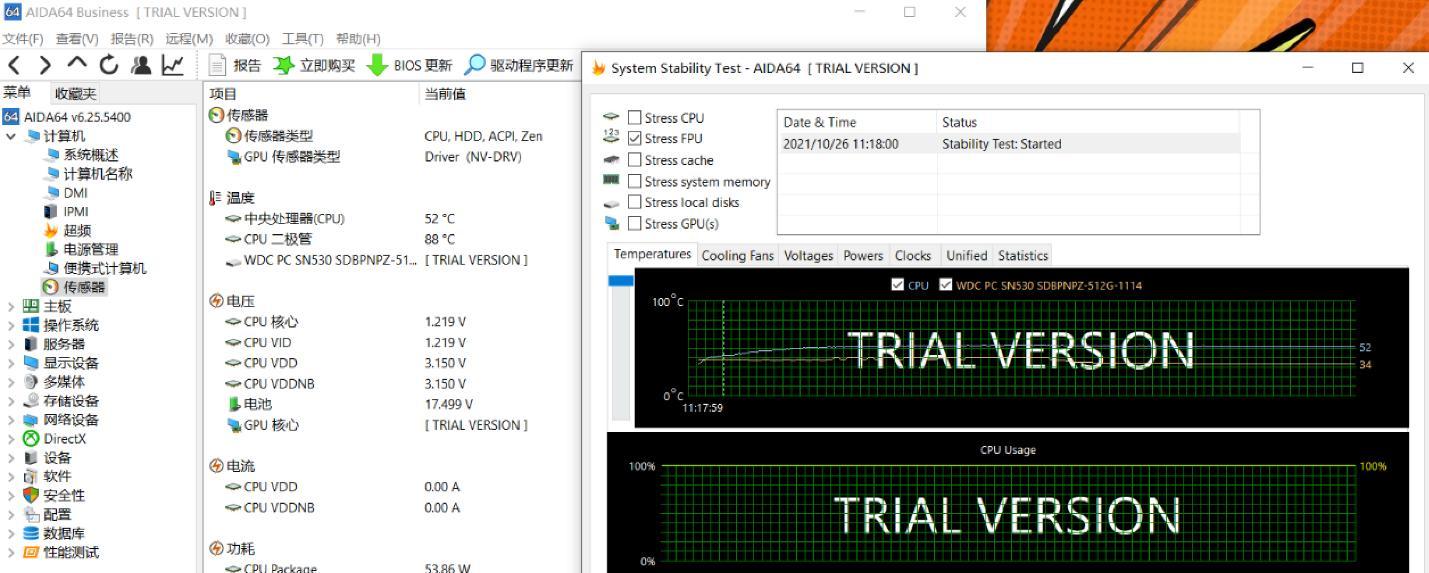Uncheck the Stress FPU checkbox
This screenshot has width=1429, height=573.
click(x=635, y=139)
